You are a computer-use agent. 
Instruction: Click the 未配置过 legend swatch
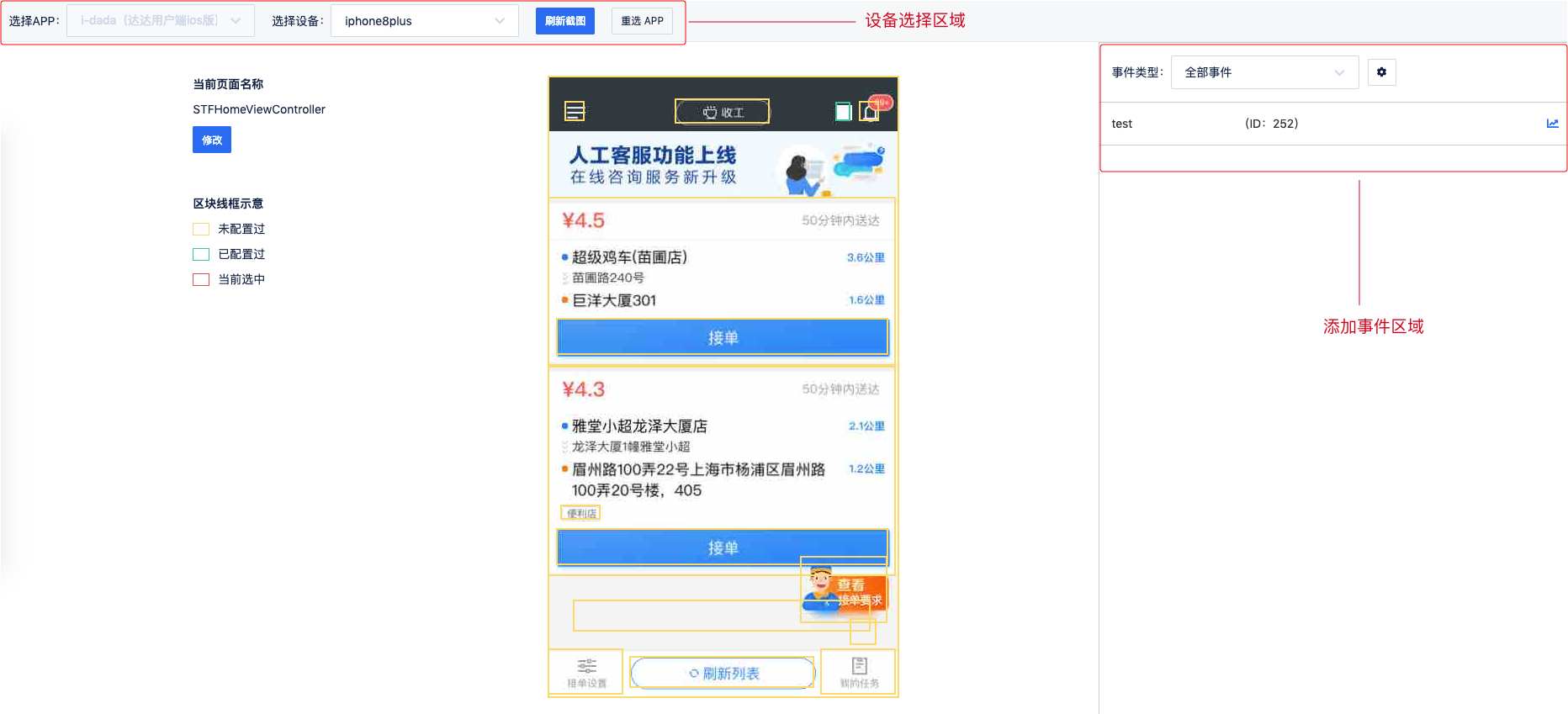201,229
